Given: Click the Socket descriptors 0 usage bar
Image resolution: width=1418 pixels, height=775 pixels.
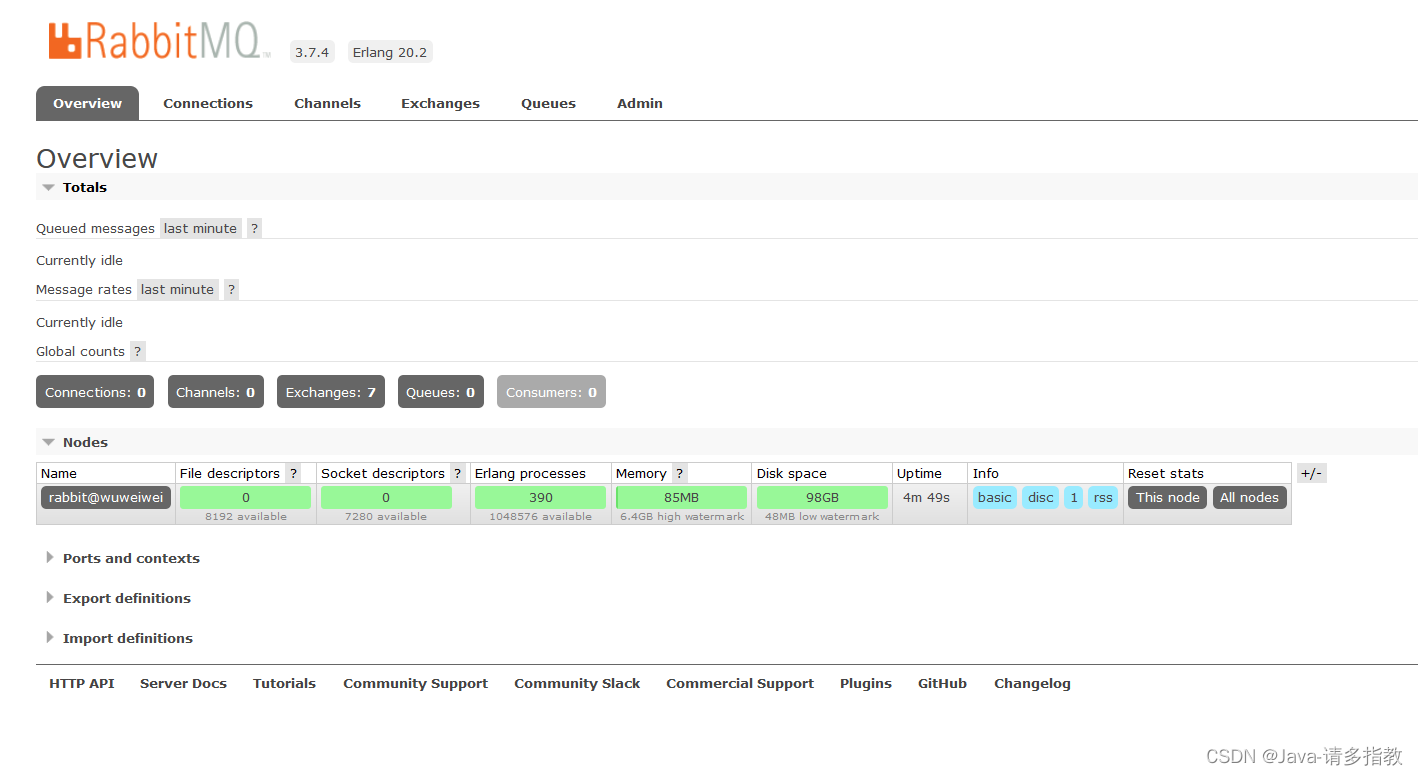Looking at the screenshot, I should click(x=386, y=497).
